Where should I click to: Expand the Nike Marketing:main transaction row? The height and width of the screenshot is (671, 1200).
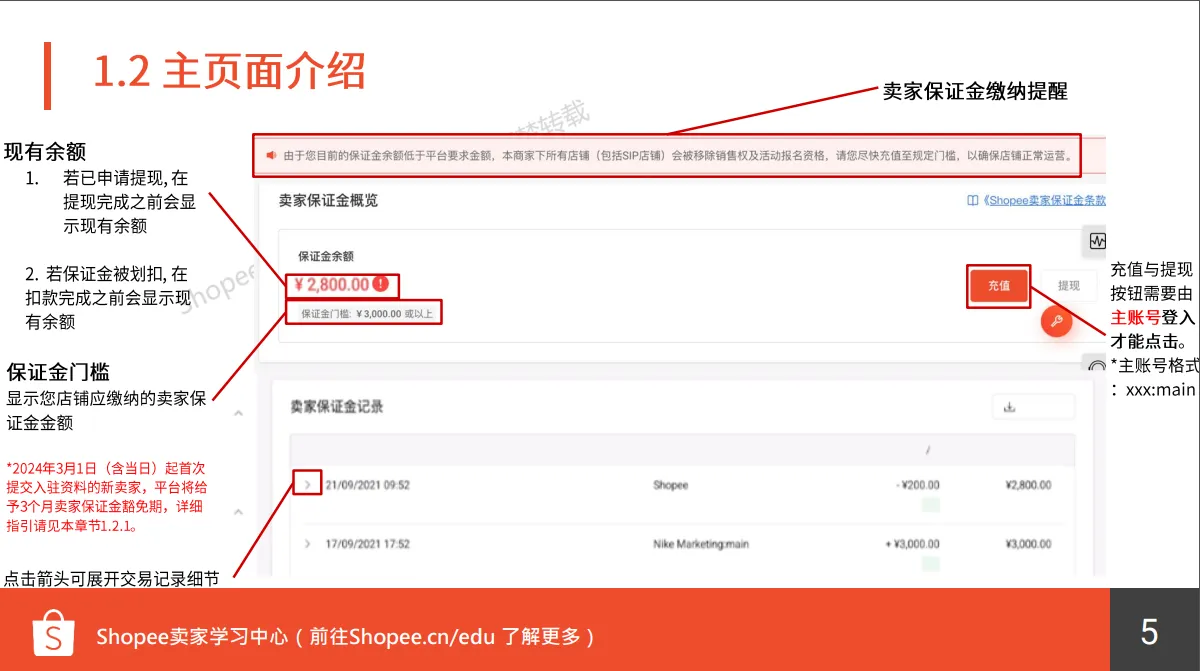(x=309, y=543)
